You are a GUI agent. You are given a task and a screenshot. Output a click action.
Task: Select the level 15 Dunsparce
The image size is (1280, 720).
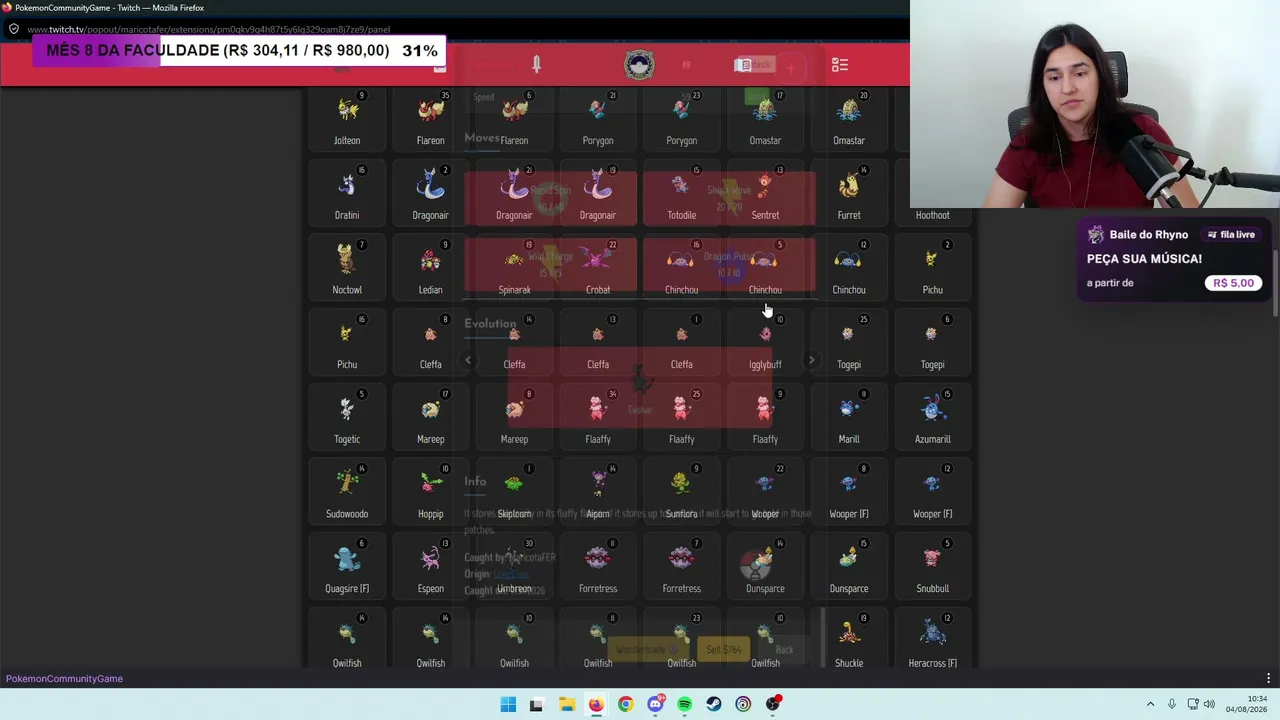[x=849, y=568]
